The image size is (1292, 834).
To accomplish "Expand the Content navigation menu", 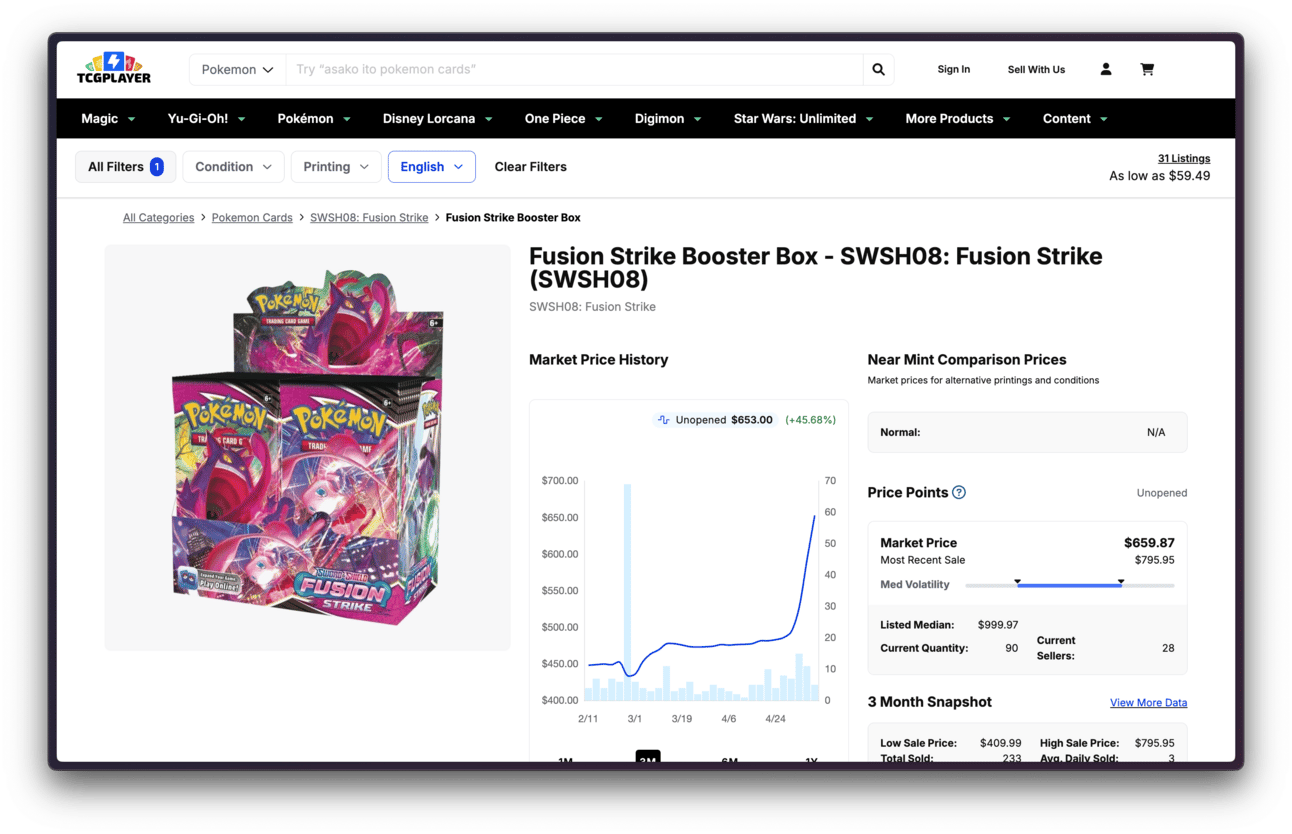I will tap(1075, 118).
